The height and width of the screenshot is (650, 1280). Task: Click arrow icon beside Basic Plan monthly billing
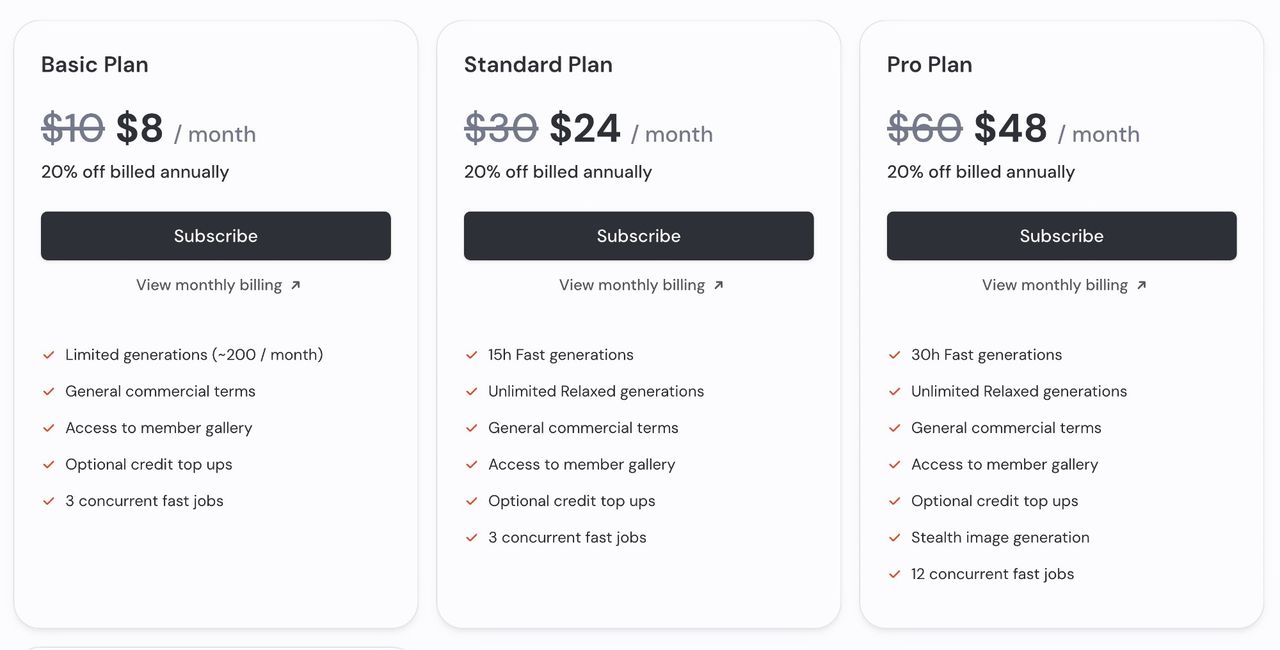[x=296, y=285]
